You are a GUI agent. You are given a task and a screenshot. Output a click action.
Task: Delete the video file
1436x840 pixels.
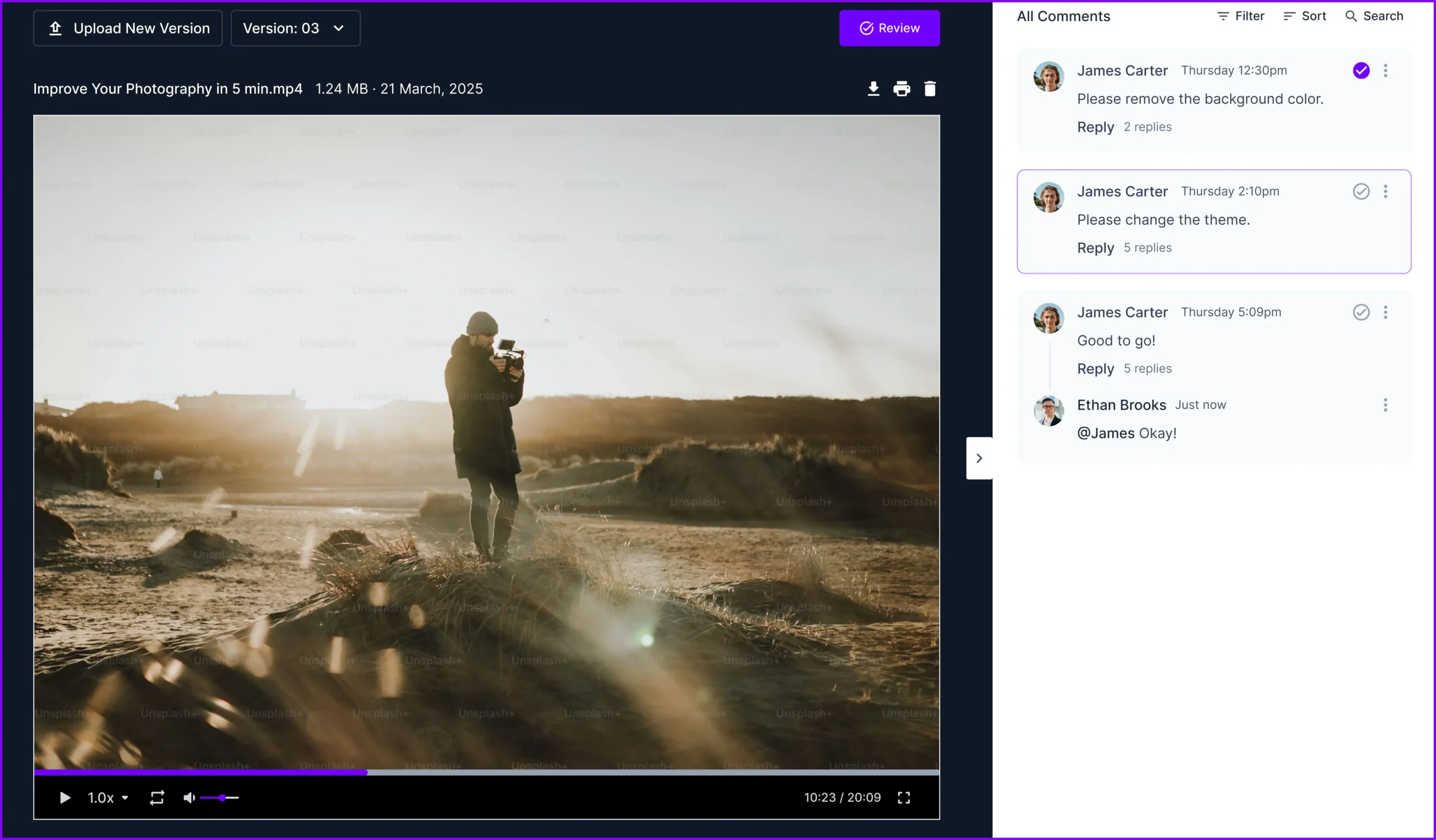[930, 88]
